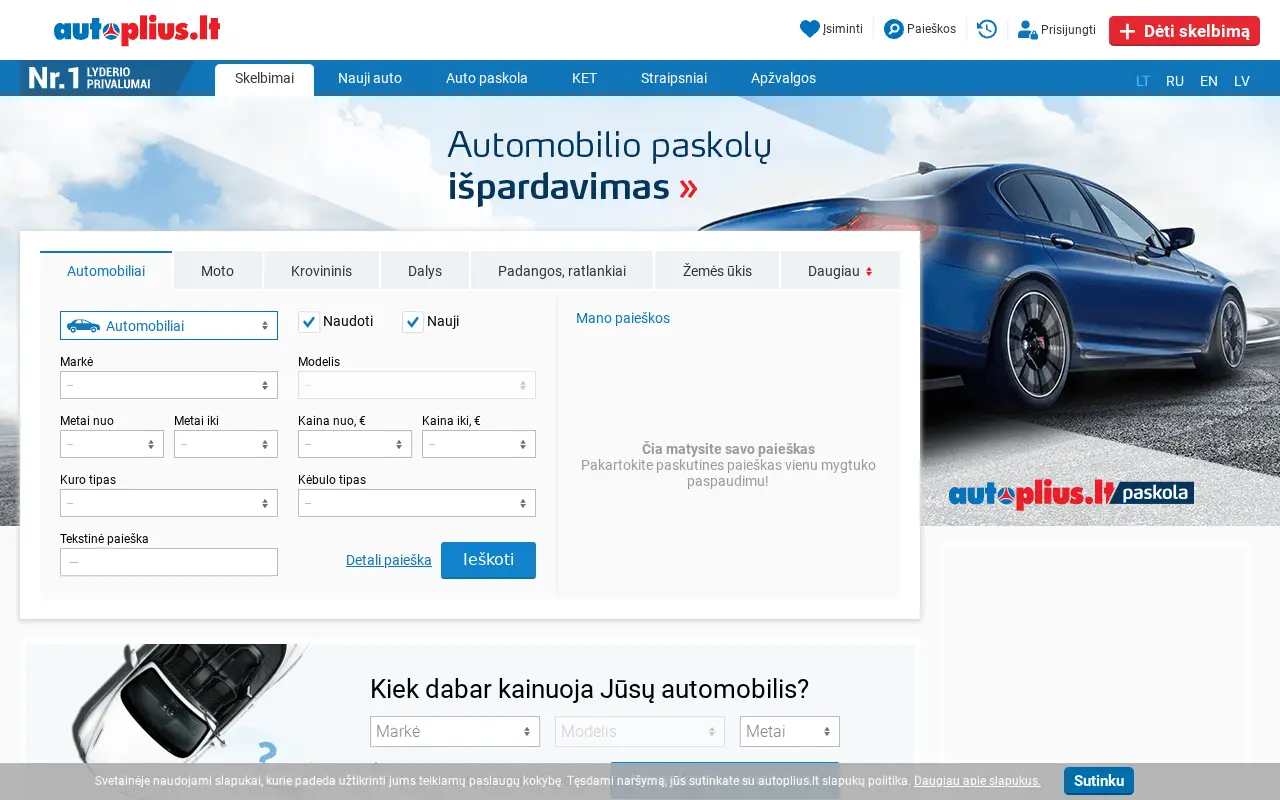This screenshot has width=1280, height=800.
Task: Click the Prisijungti user icon
Action: click(x=1027, y=30)
